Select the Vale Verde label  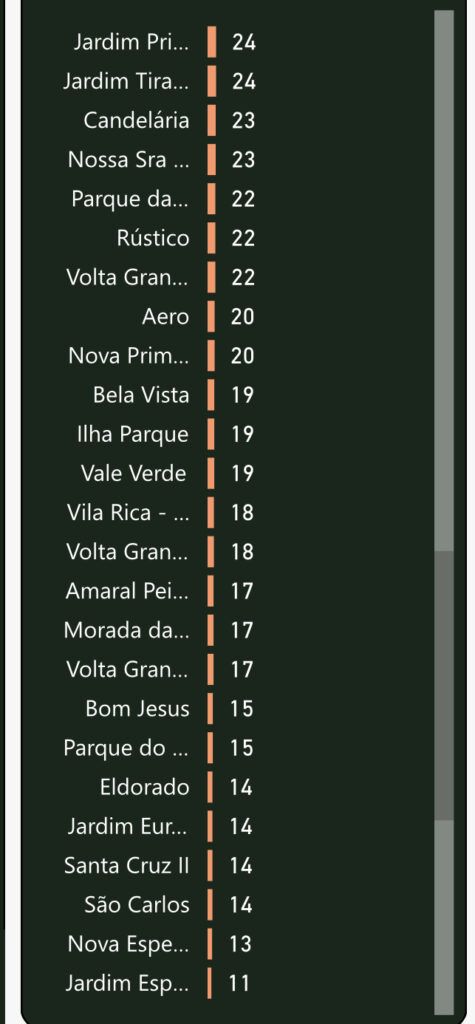point(133,473)
